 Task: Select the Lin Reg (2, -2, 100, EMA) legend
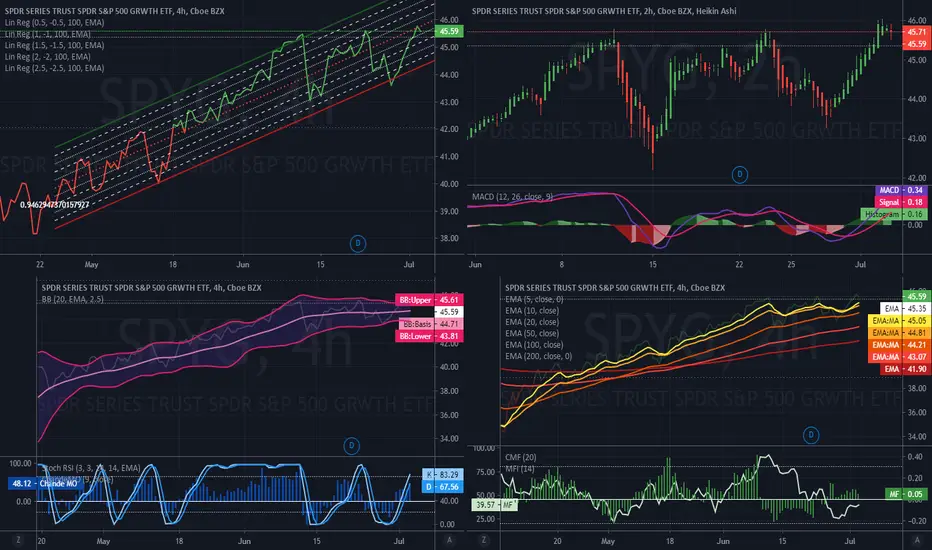[48, 56]
